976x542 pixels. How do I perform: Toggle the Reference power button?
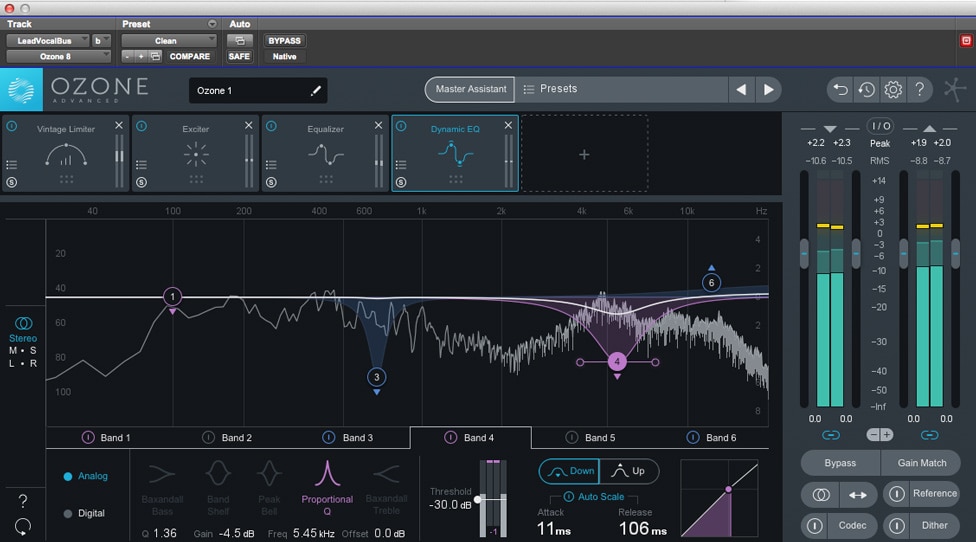pyautogui.click(x=896, y=494)
